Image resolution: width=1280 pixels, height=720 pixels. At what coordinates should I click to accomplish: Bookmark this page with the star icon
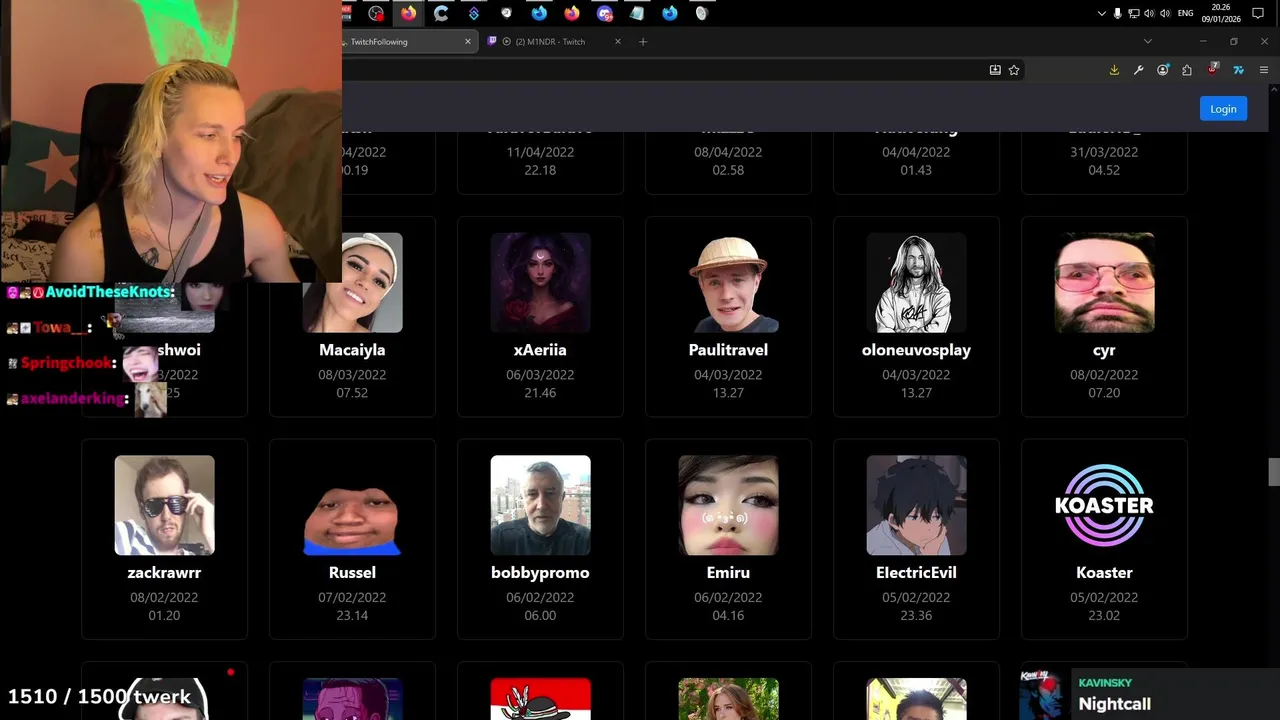(1014, 70)
